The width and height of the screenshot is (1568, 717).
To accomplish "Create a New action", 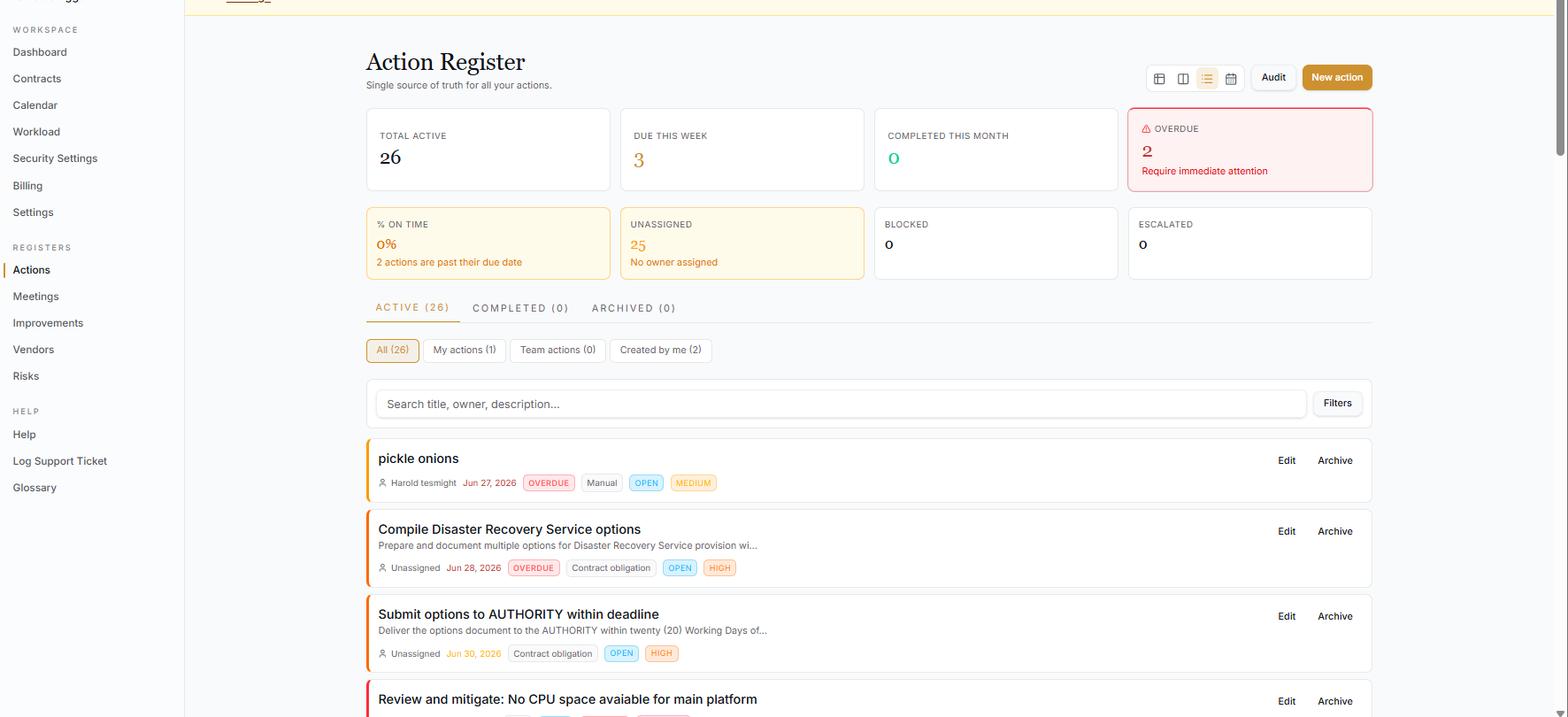I will tap(1337, 78).
